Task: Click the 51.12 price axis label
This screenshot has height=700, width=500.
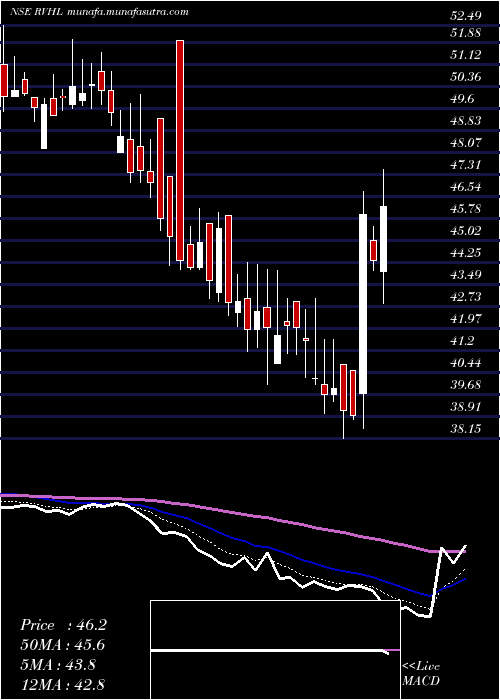Action: pyautogui.click(x=466, y=55)
